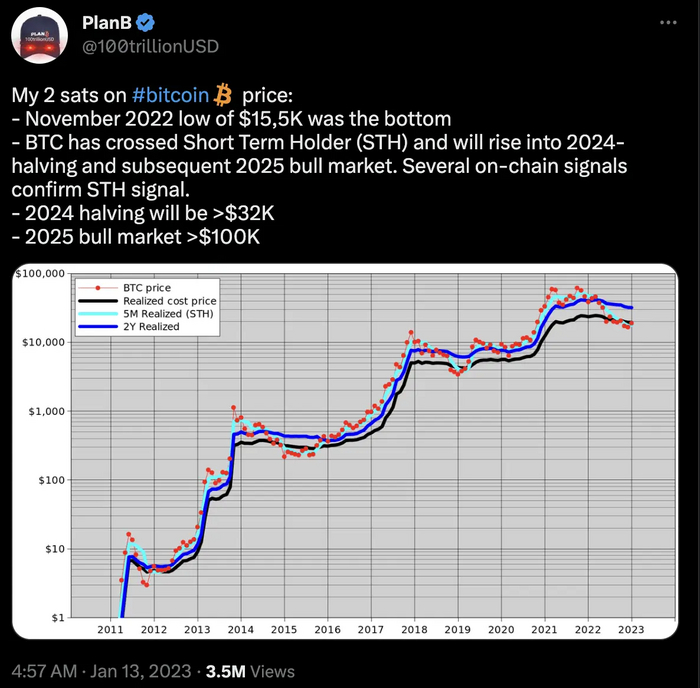Click the $100,000 y-axis label
This screenshot has height=688, width=700.
click(42, 273)
